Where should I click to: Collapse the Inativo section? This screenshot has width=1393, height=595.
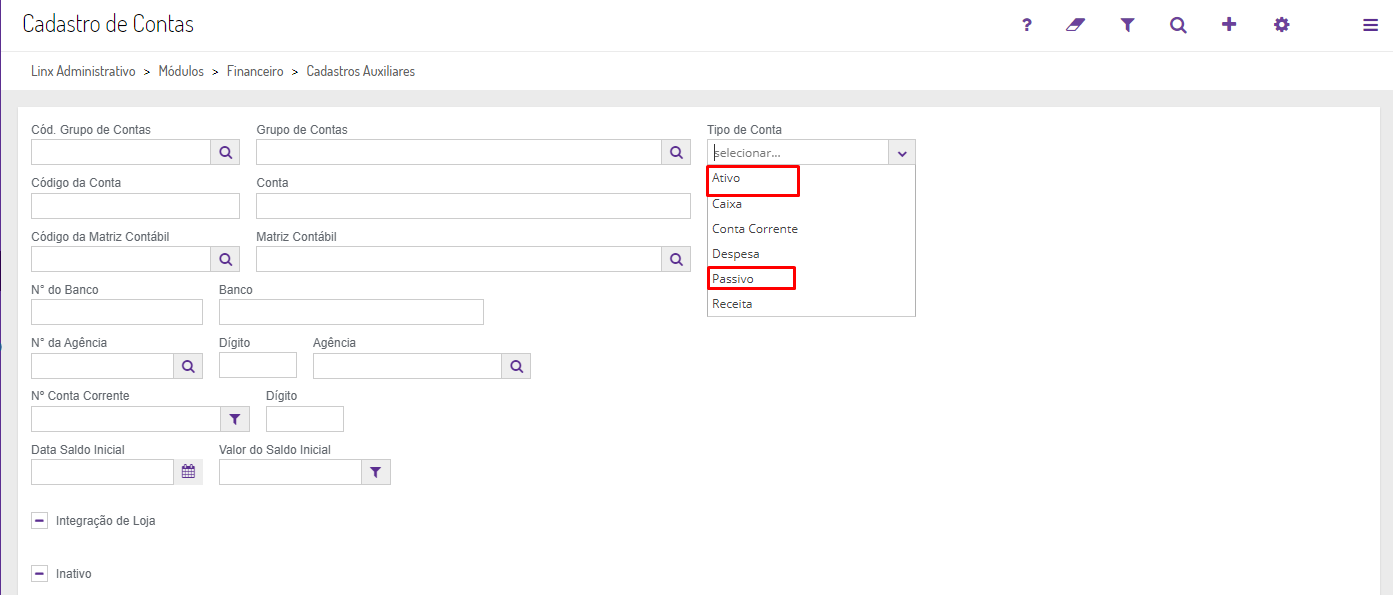coord(40,574)
